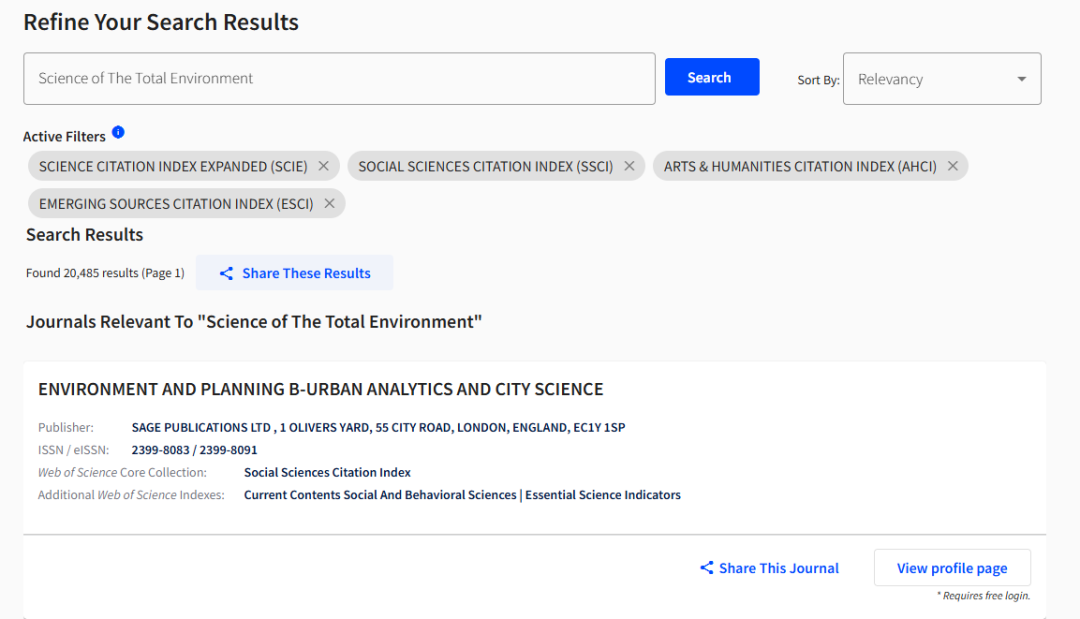Click the View profile page button
Image resolution: width=1080 pixels, height=619 pixels.
pyautogui.click(x=952, y=568)
